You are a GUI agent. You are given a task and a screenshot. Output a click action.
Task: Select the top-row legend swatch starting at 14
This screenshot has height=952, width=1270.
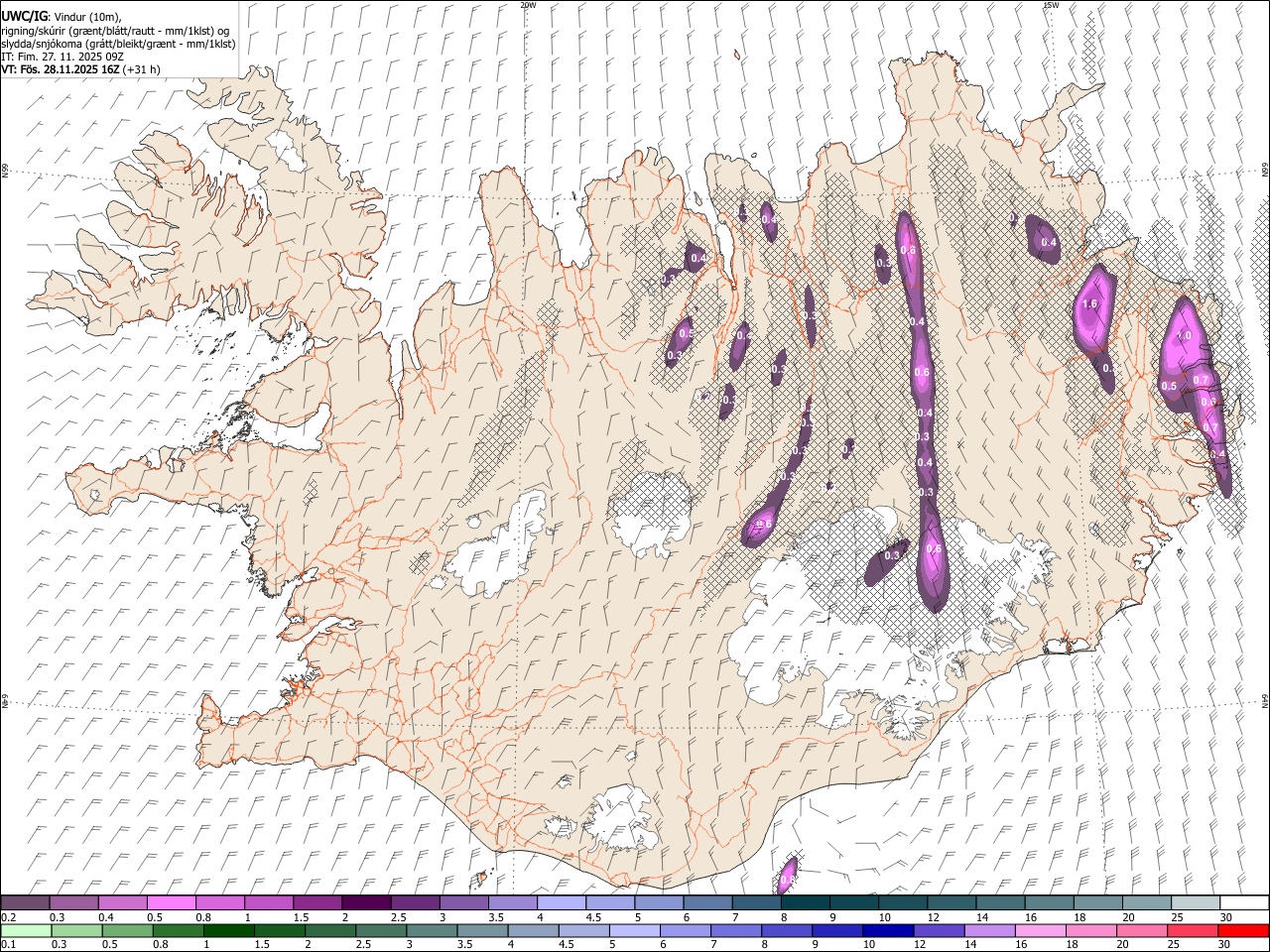coord(1001,902)
